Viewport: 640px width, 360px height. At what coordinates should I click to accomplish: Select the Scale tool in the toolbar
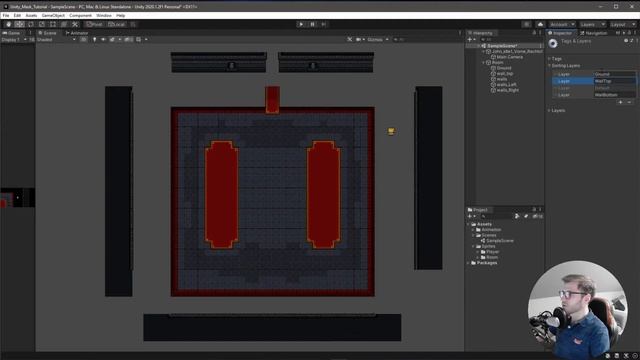(x=42, y=24)
